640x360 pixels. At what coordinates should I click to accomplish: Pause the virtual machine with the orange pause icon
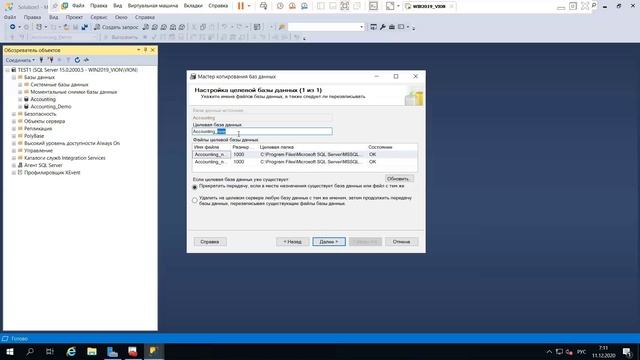click(241, 6)
